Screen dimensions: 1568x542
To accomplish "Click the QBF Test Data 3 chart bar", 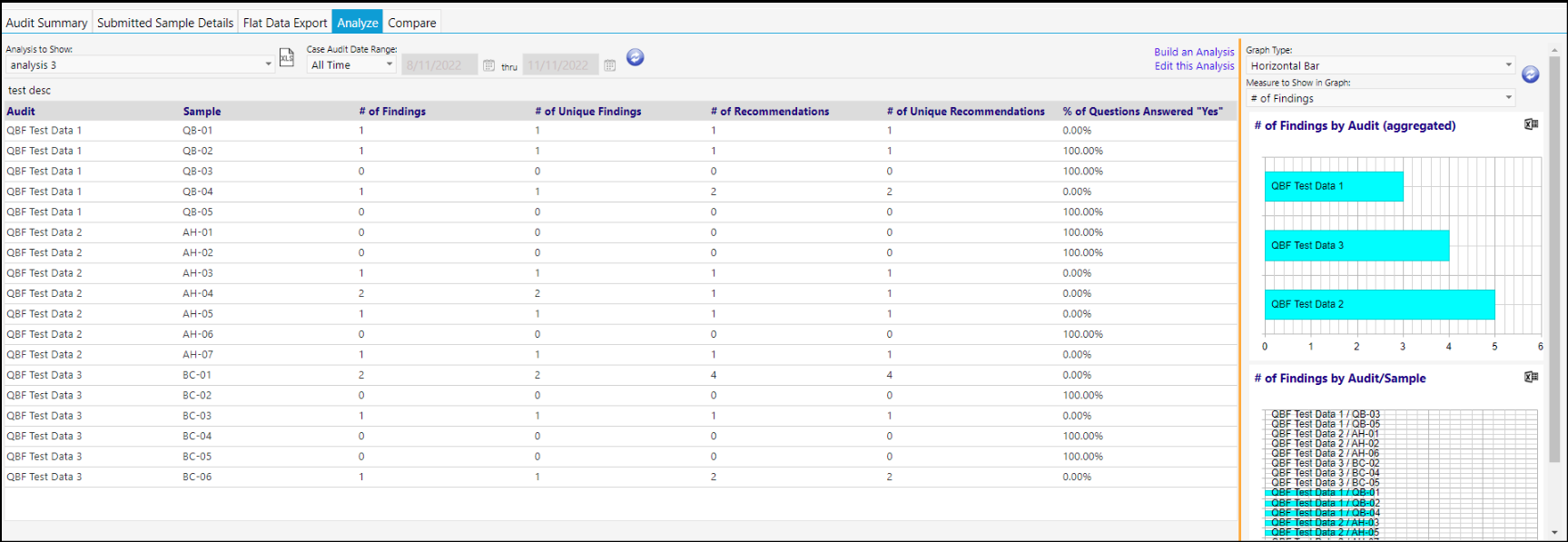I will tap(1356, 246).
